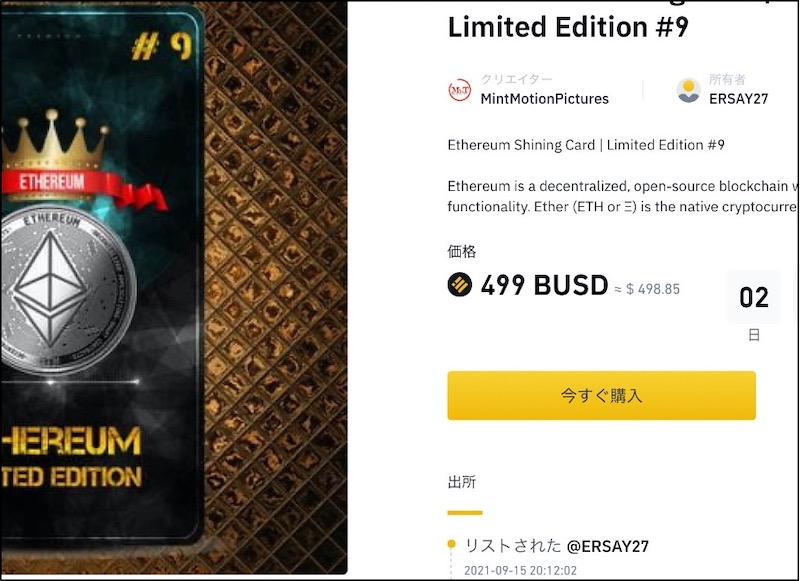This screenshot has width=800, height=581.
Task: Open owner ERSAY27 profile link
Action: pyautogui.click(x=738, y=98)
